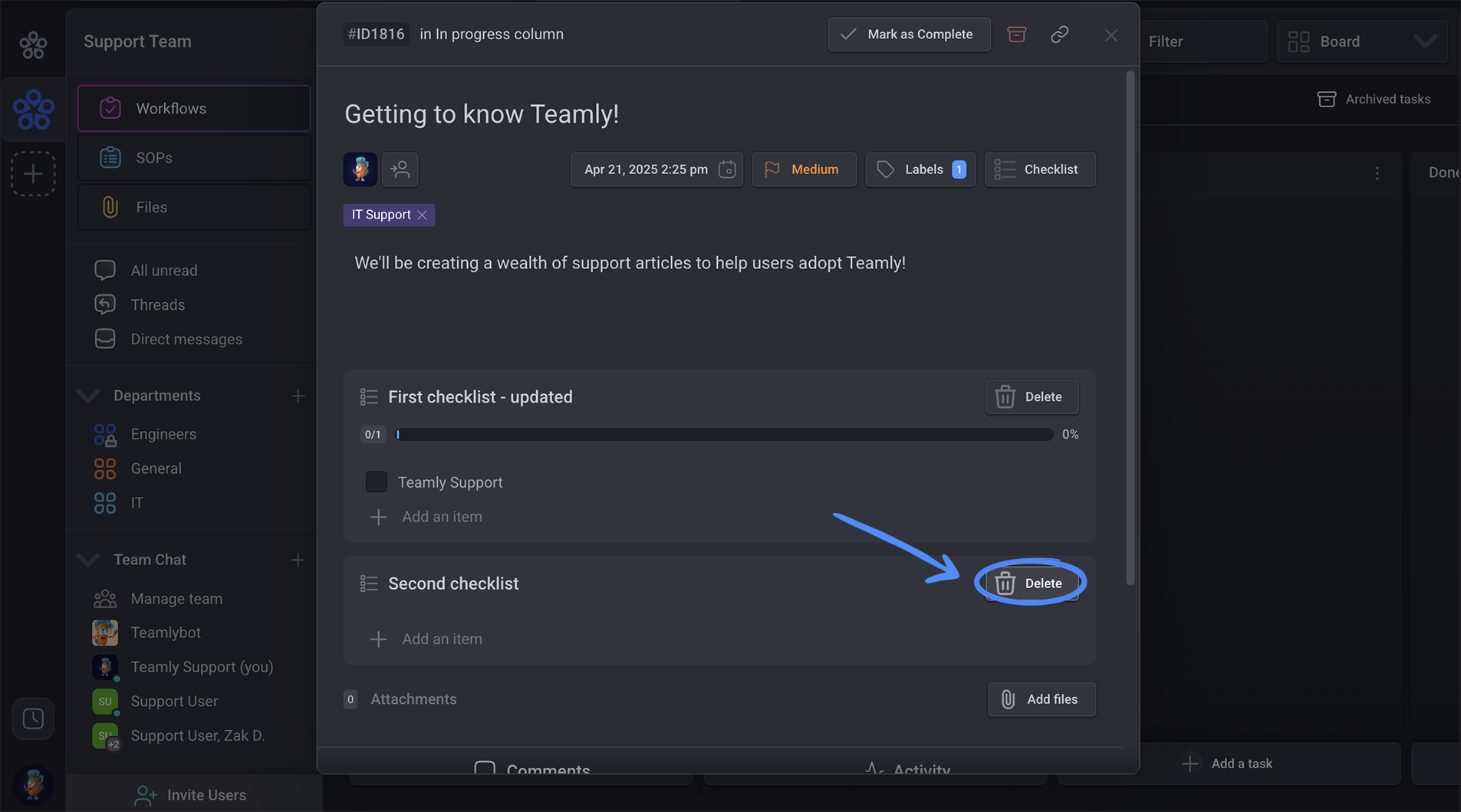
Task: Open Workflows in the sidebar
Action: [194, 109]
